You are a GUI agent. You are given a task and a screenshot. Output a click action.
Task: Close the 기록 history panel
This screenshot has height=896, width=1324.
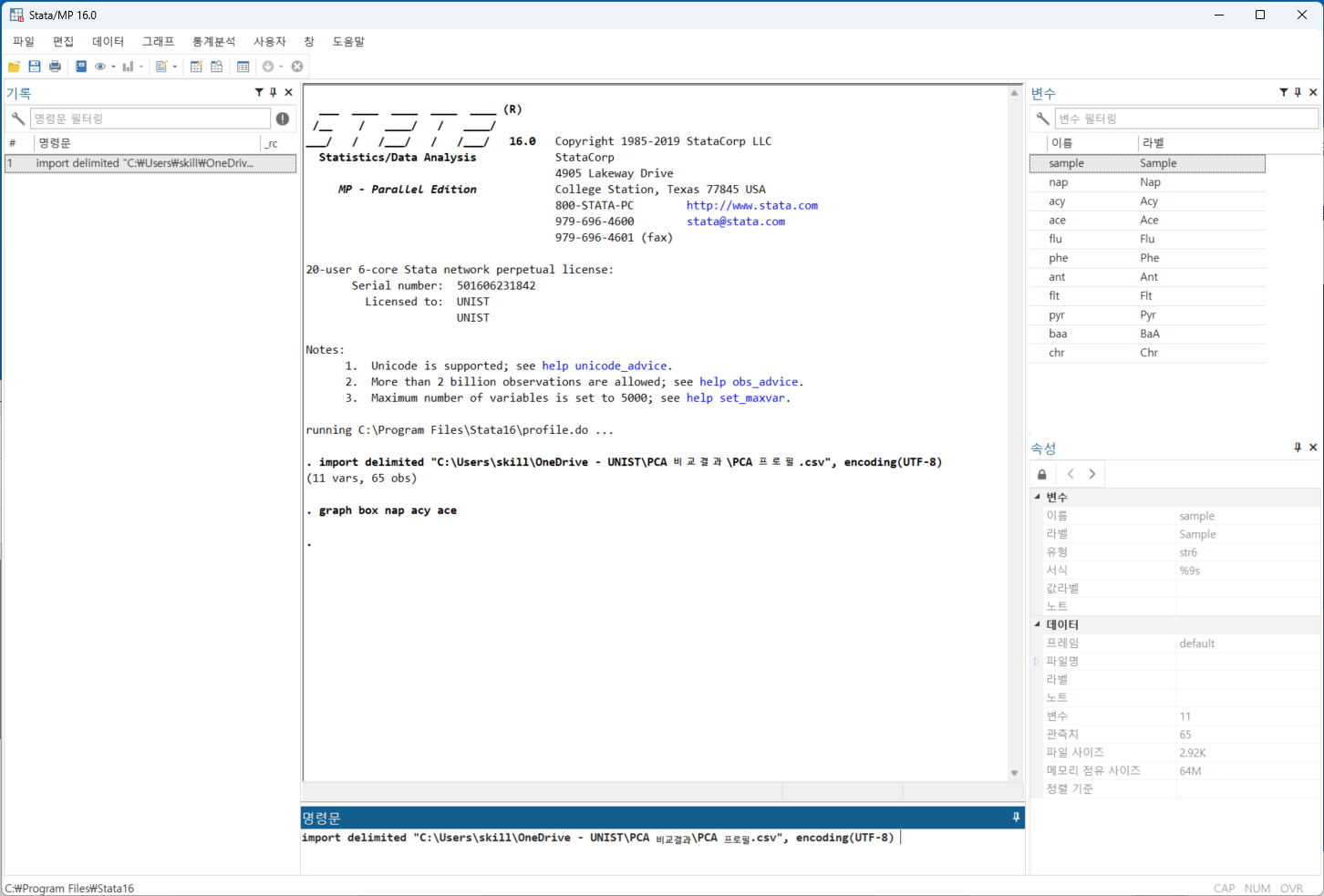(x=288, y=92)
